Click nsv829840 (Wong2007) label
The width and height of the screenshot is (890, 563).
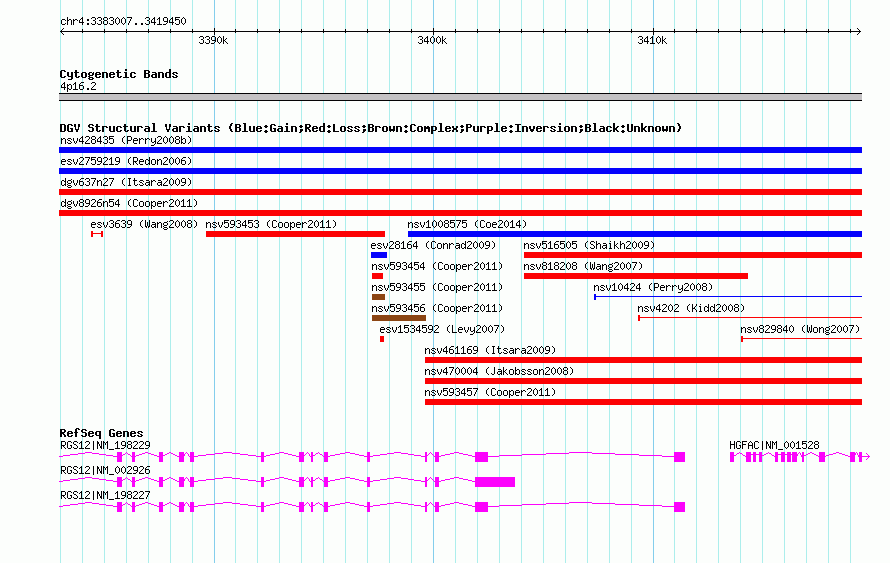pyautogui.click(x=800, y=329)
